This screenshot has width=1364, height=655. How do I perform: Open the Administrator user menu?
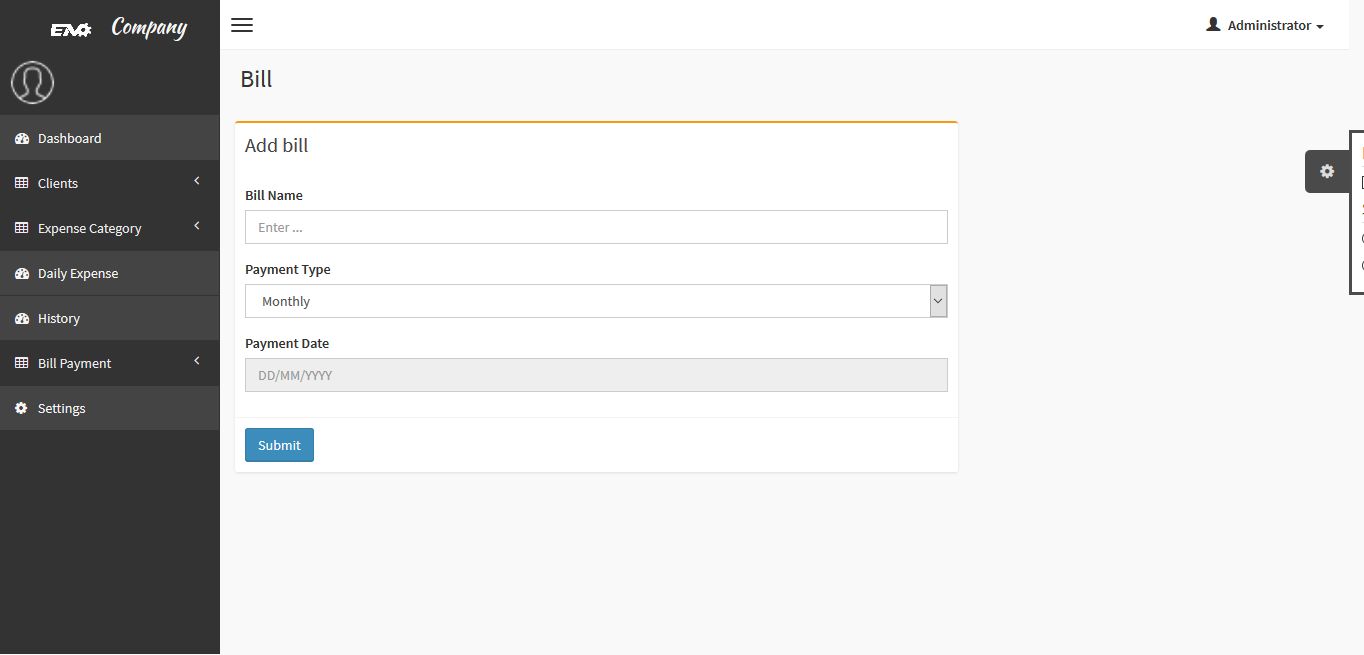[x=1265, y=25]
